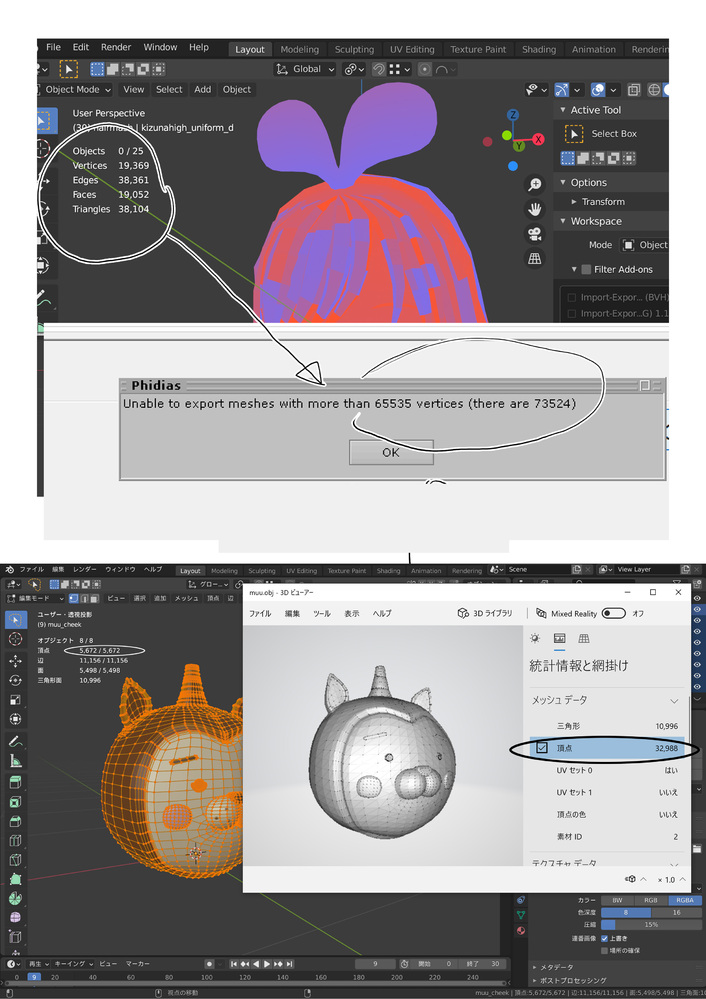Adjust the 圧縮 15% compression slider

[651, 924]
